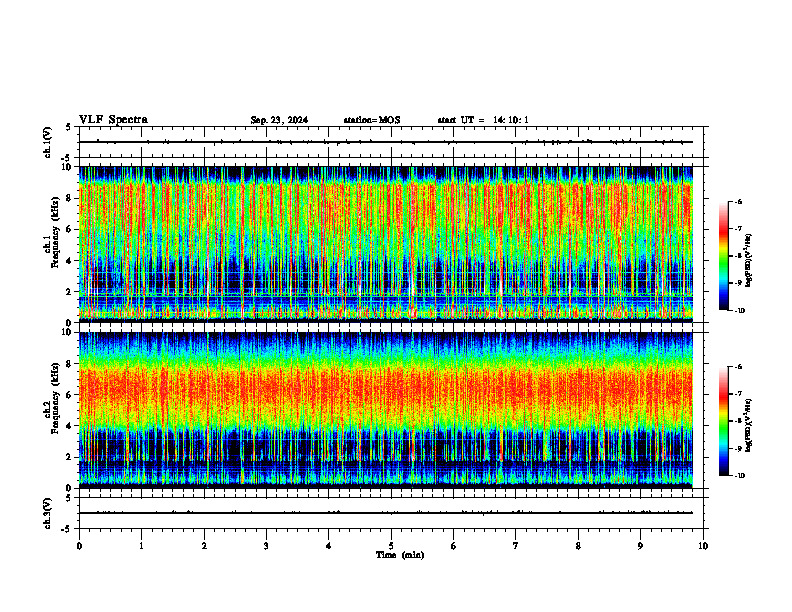
Task: Click time-axis tick label "3"
Action: (266, 546)
